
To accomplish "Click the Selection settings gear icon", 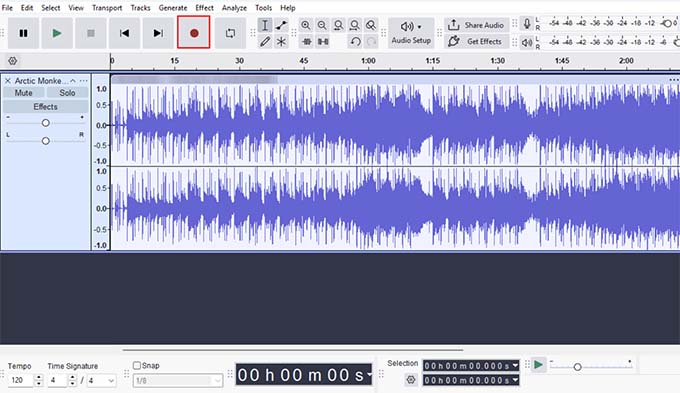I will coord(411,380).
